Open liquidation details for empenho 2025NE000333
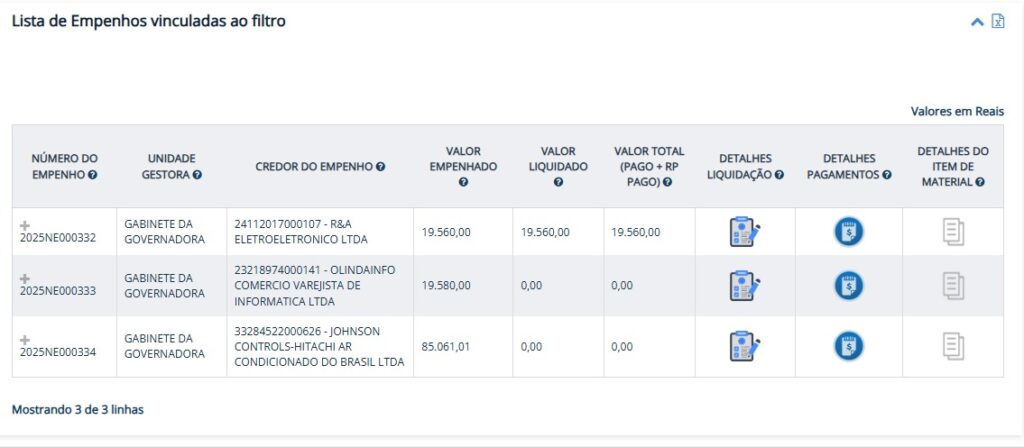 click(745, 286)
